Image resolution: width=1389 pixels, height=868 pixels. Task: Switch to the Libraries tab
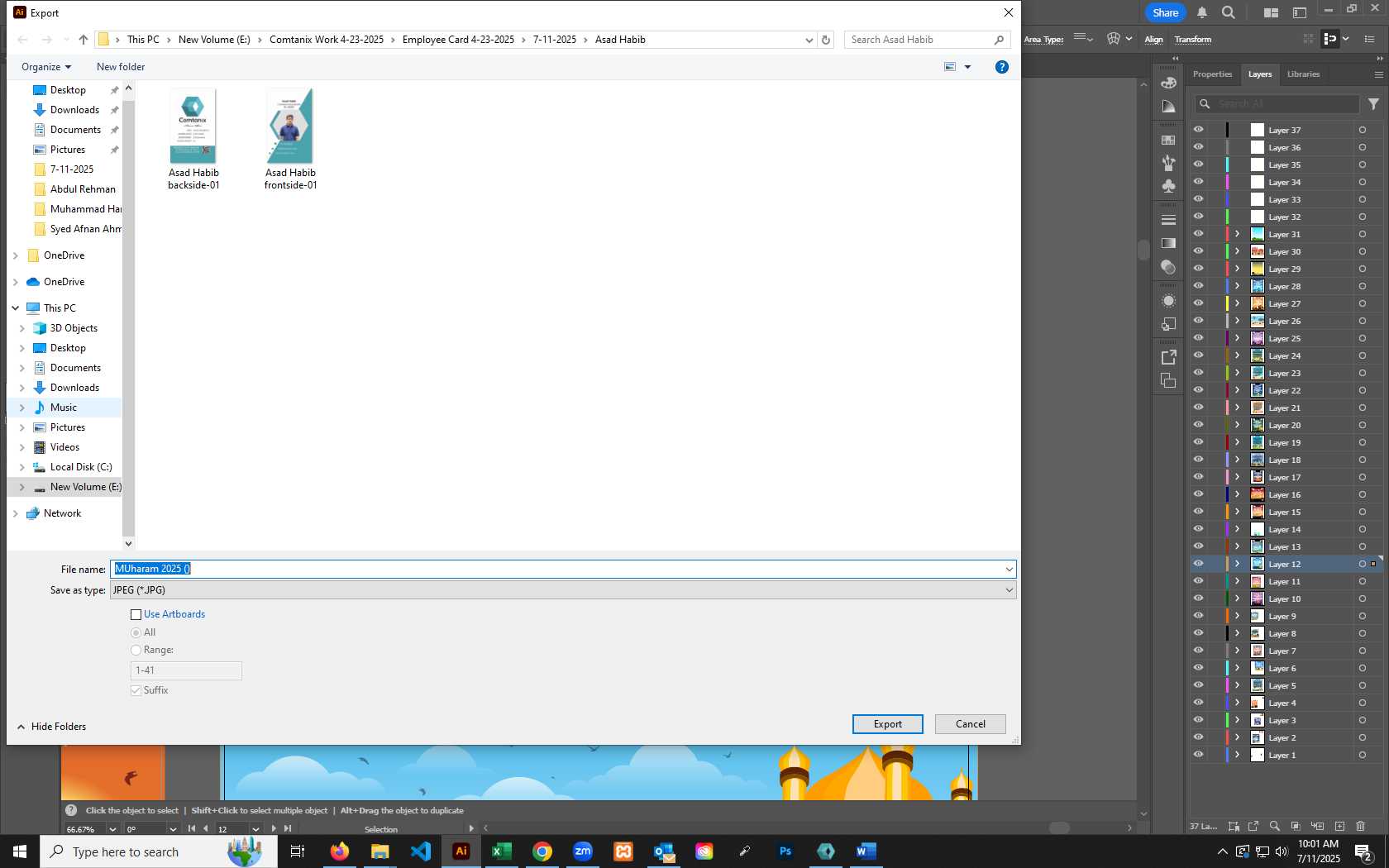click(1303, 74)
